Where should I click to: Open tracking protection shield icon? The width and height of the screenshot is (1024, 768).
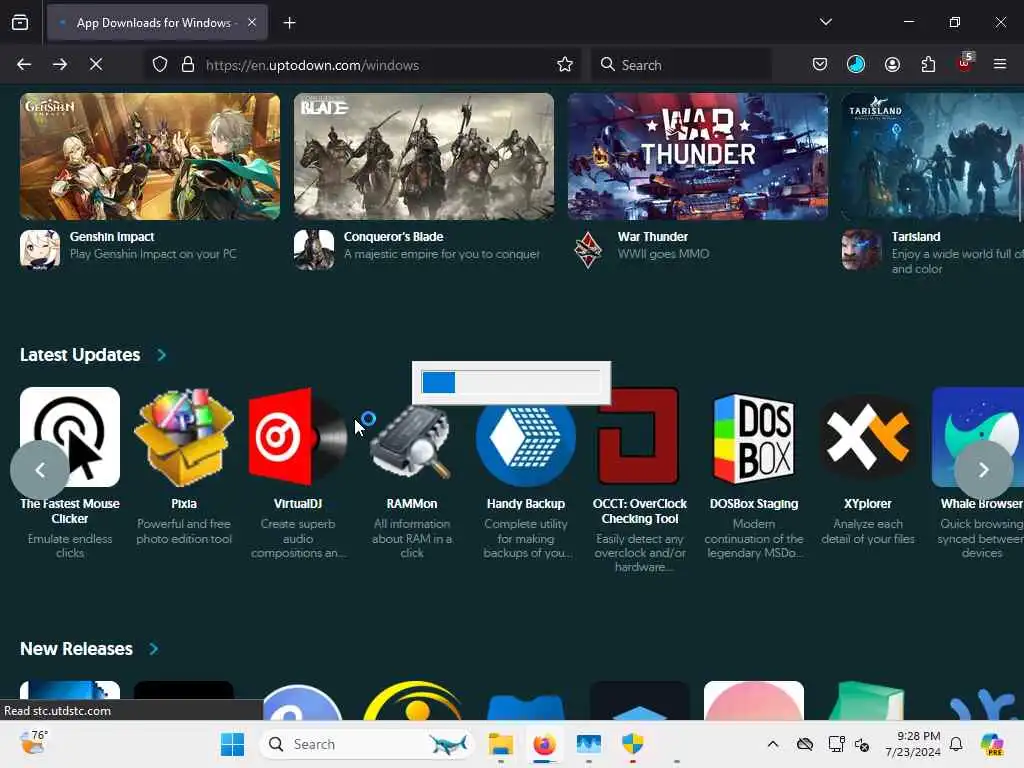tap(160, 64)
